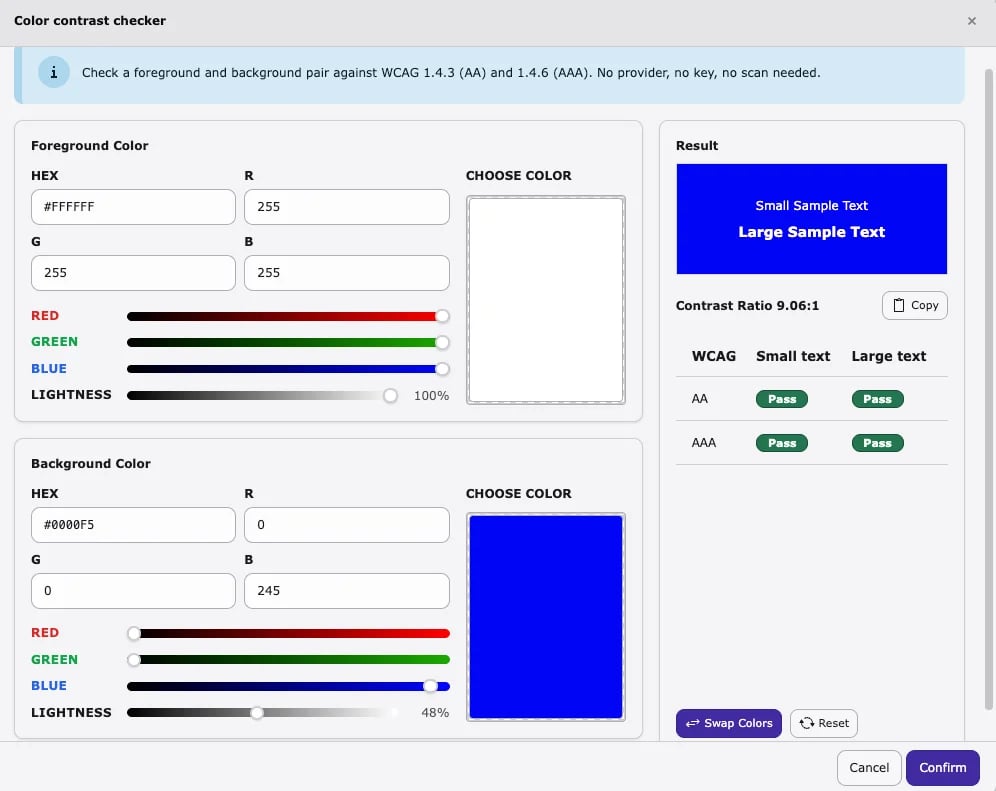996x791 pixels.
Task: Edit the background HEX field #0000F5
Action: tap(133, 525)
